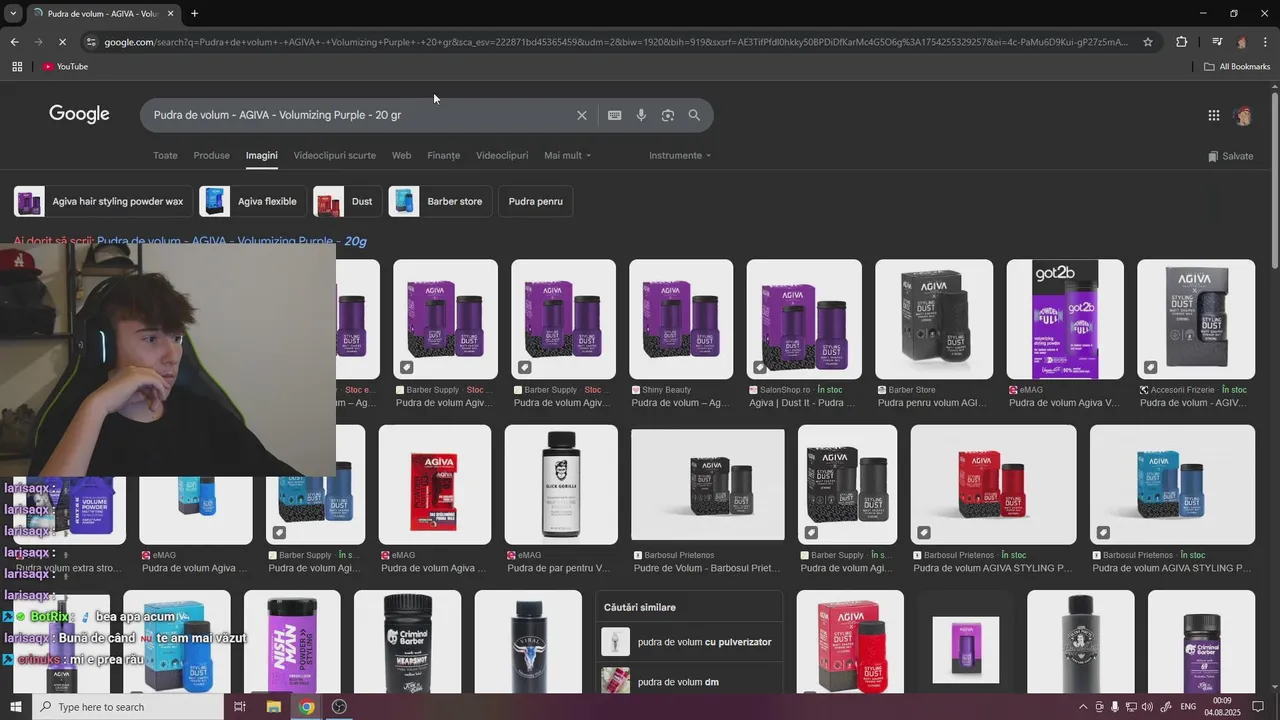Screen dimensions: 1280x720
Task: Clear the search box with X icon
Action: coord(582,115)
